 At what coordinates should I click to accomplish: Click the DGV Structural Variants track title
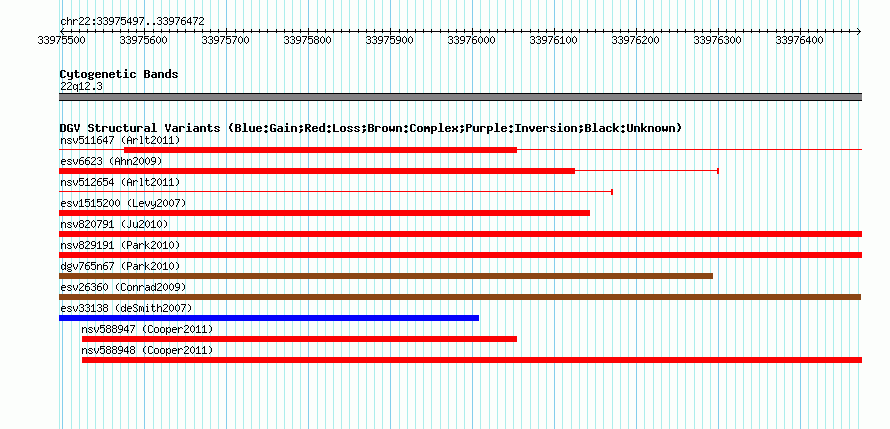(x=371, y=128)
